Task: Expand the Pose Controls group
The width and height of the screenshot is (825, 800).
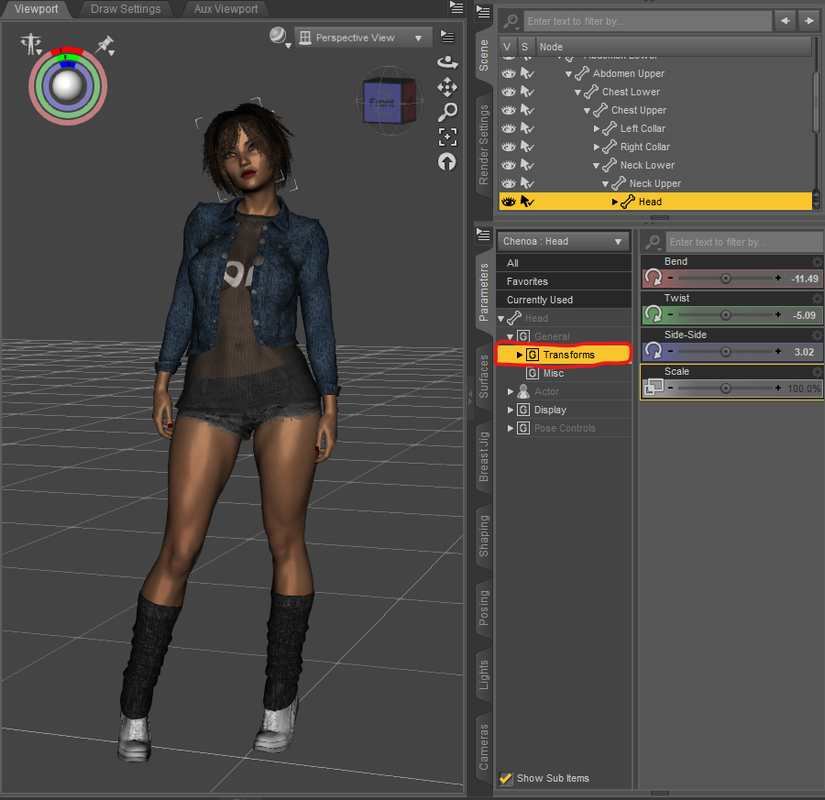Action: (x=510, y=428)
